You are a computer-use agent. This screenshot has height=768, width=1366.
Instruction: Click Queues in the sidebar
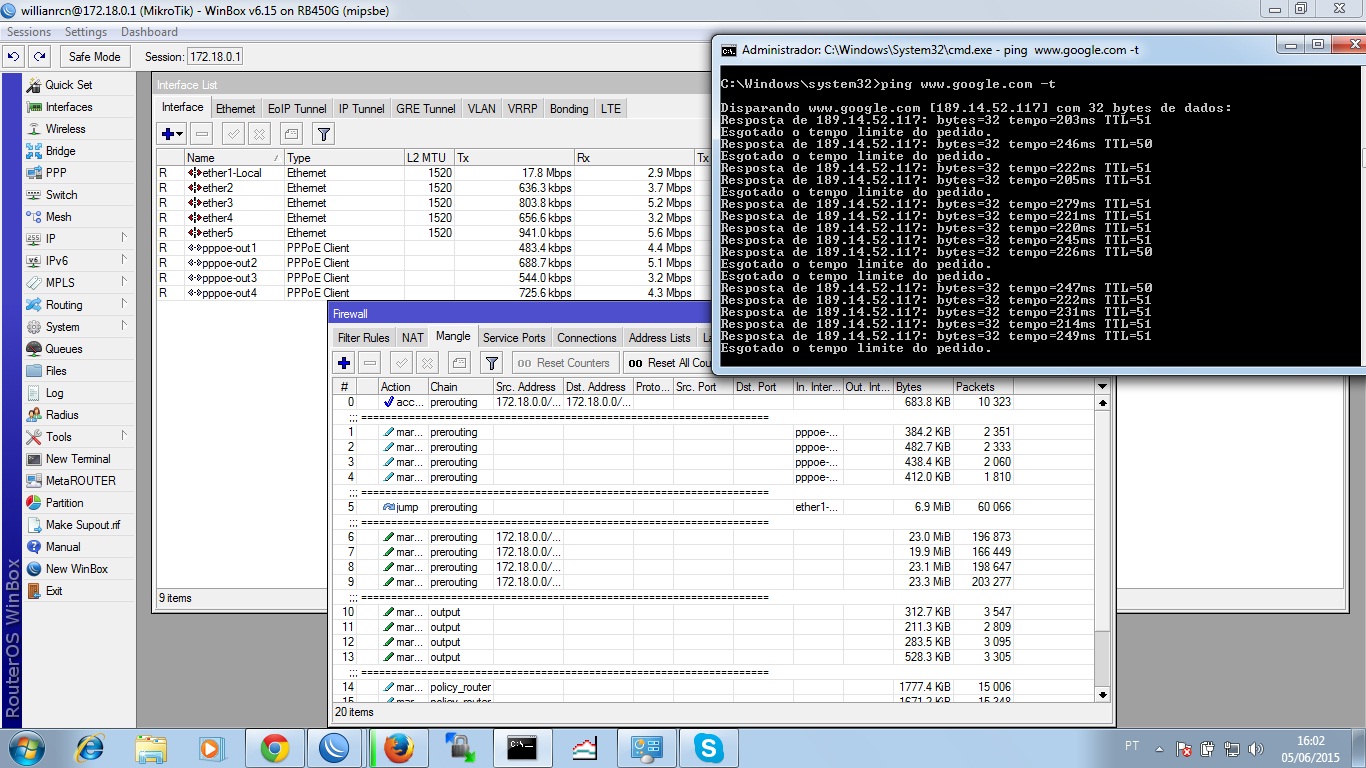tap(64, 349)
